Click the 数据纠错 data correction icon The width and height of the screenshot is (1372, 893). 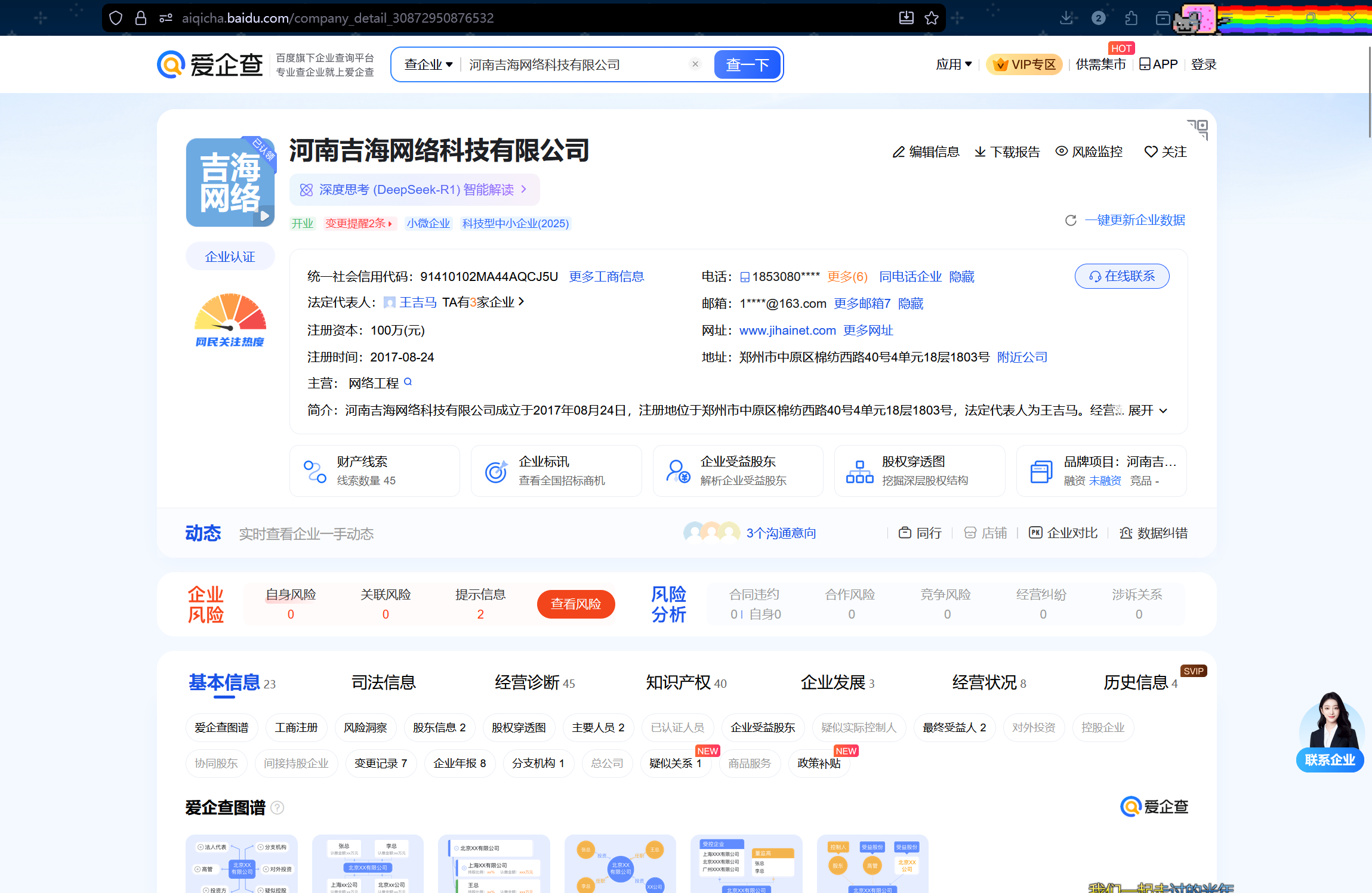(x=1126, y=532)
